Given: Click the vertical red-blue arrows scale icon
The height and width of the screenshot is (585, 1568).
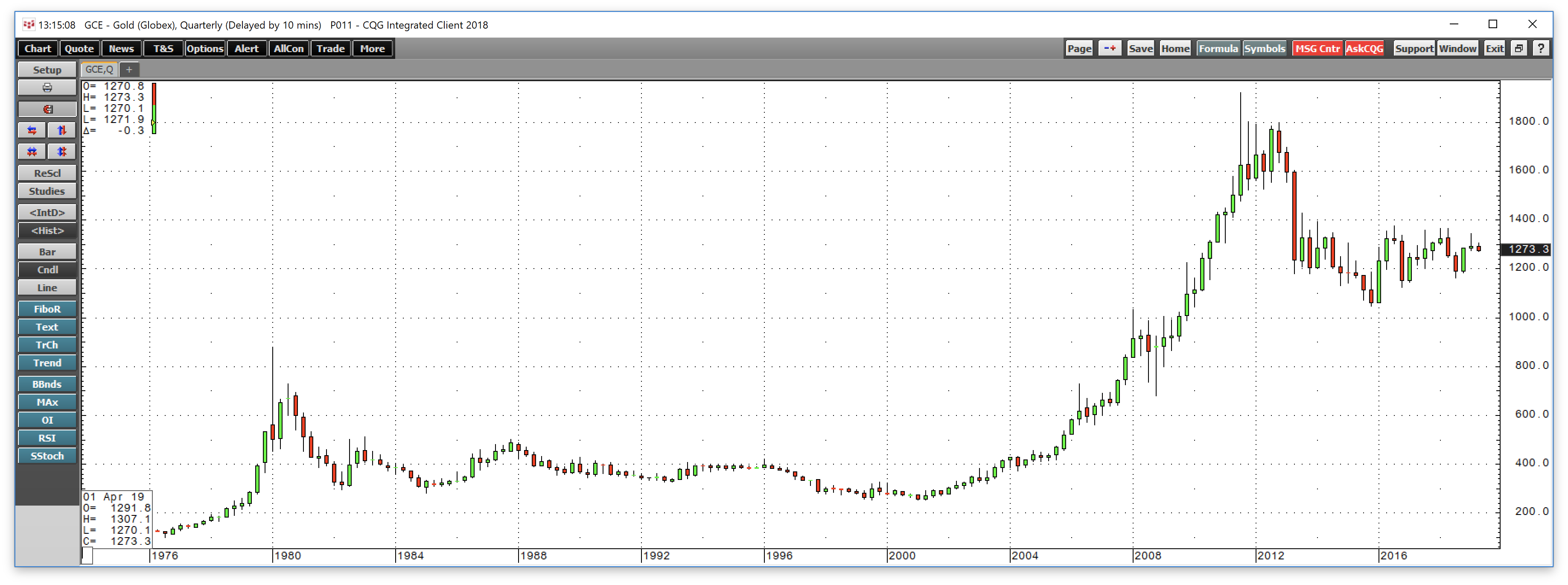Looking at the screenshot, I should point(61,130).
